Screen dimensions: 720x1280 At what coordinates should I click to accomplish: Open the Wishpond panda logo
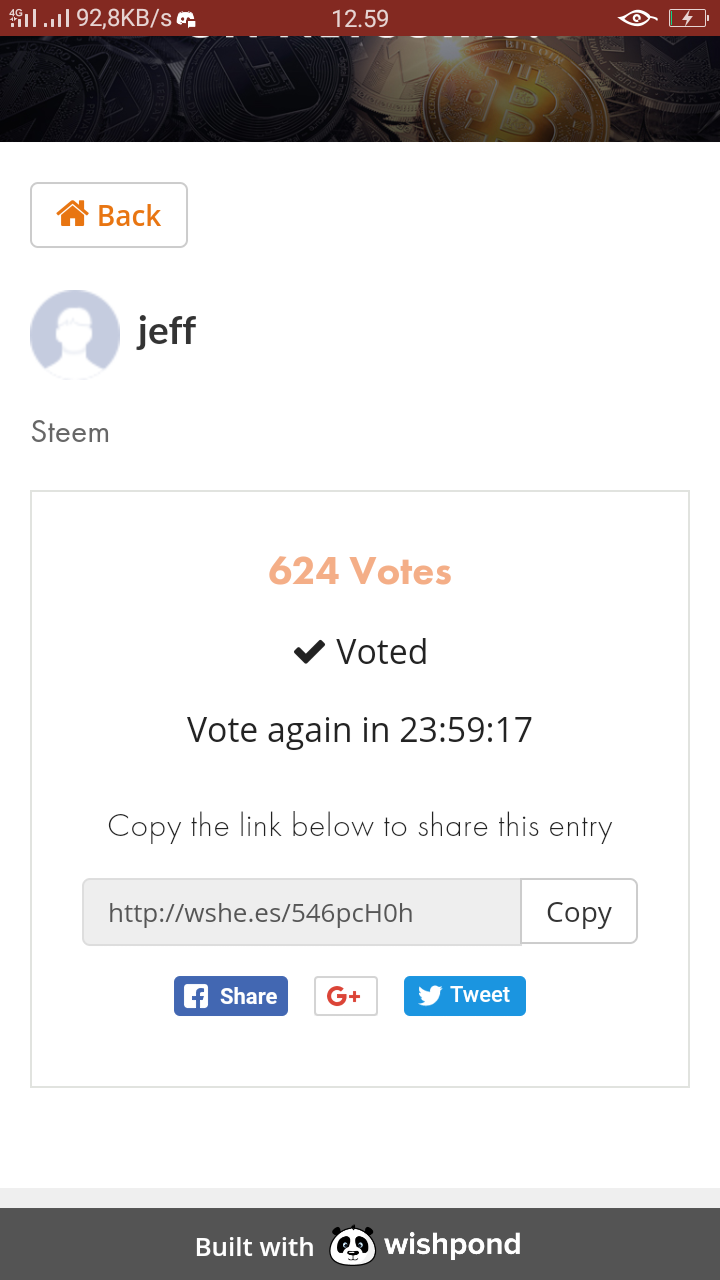(352, 1245)
